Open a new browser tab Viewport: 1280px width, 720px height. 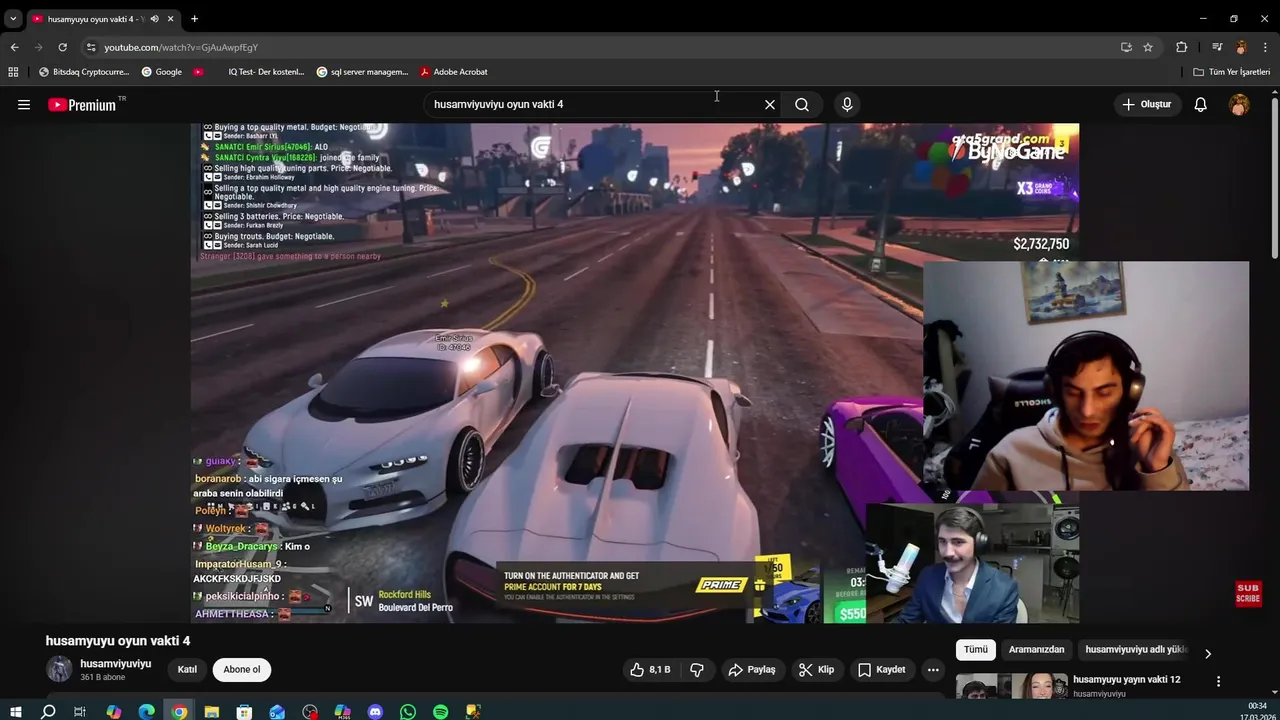194,19
